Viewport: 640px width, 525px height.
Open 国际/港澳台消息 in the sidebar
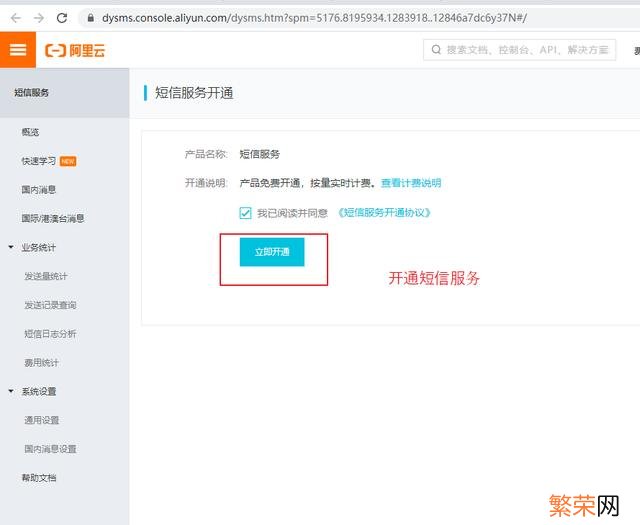click(x=53, y=218)
